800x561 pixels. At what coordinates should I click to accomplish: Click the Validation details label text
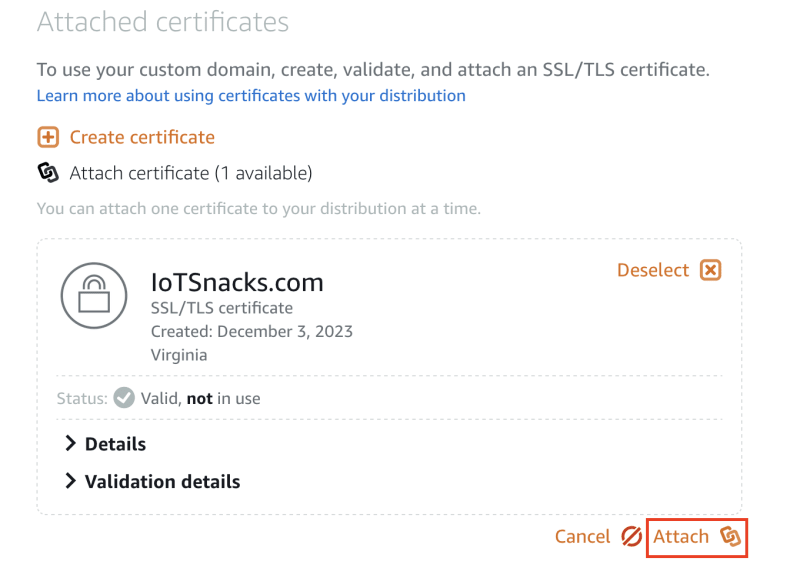(x=162, y=481)
